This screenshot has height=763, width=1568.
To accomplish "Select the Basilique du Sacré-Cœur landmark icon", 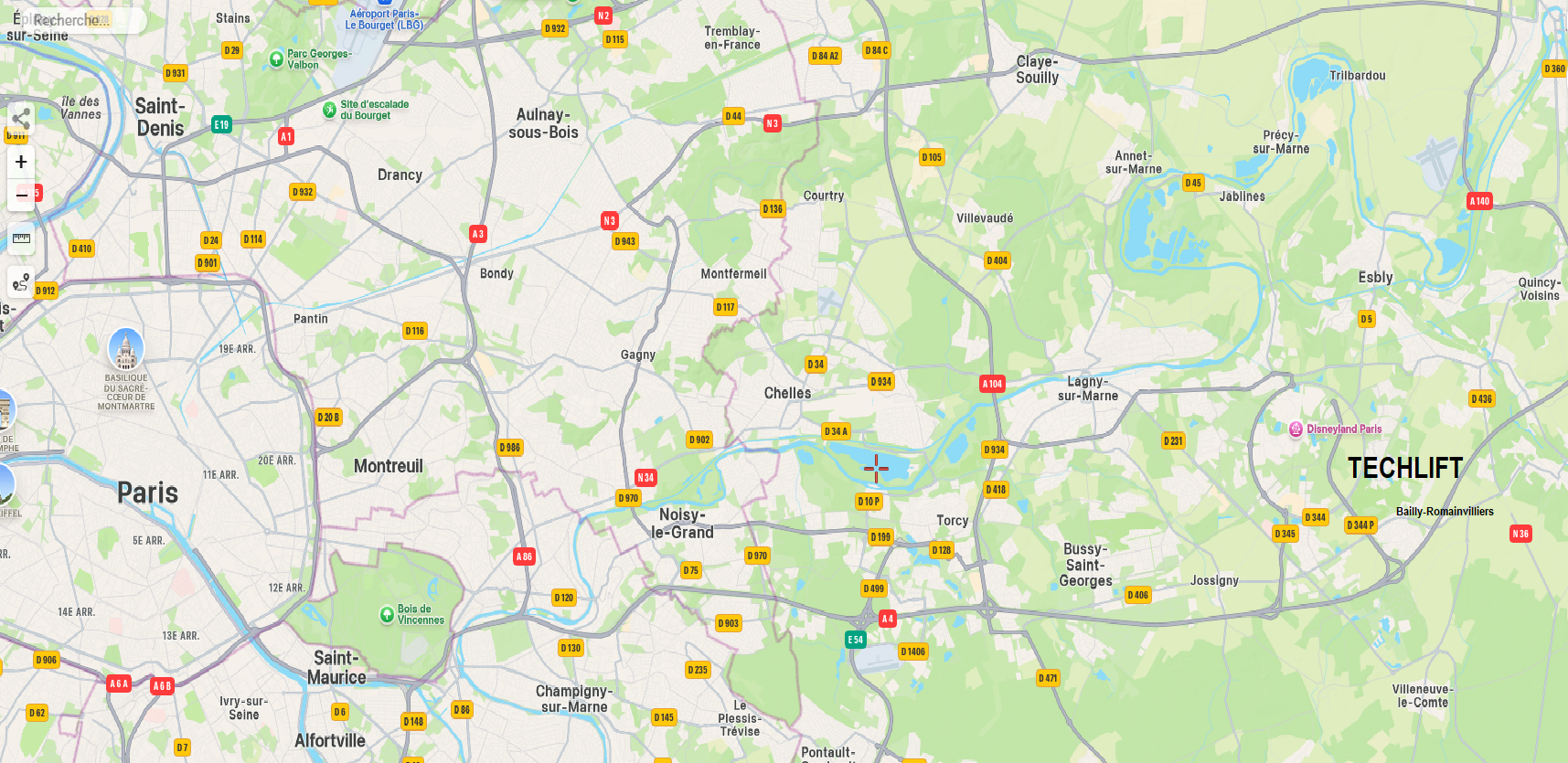I will [126, 349].
